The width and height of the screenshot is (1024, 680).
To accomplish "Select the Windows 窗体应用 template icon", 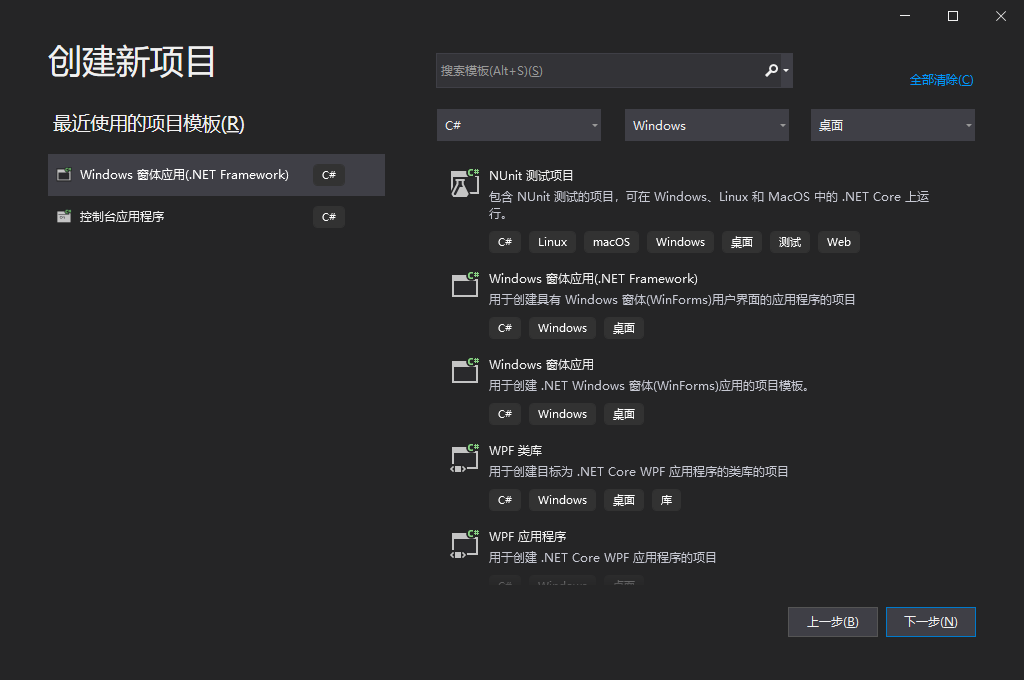I will pyautogui.click(x=465, y=371).
